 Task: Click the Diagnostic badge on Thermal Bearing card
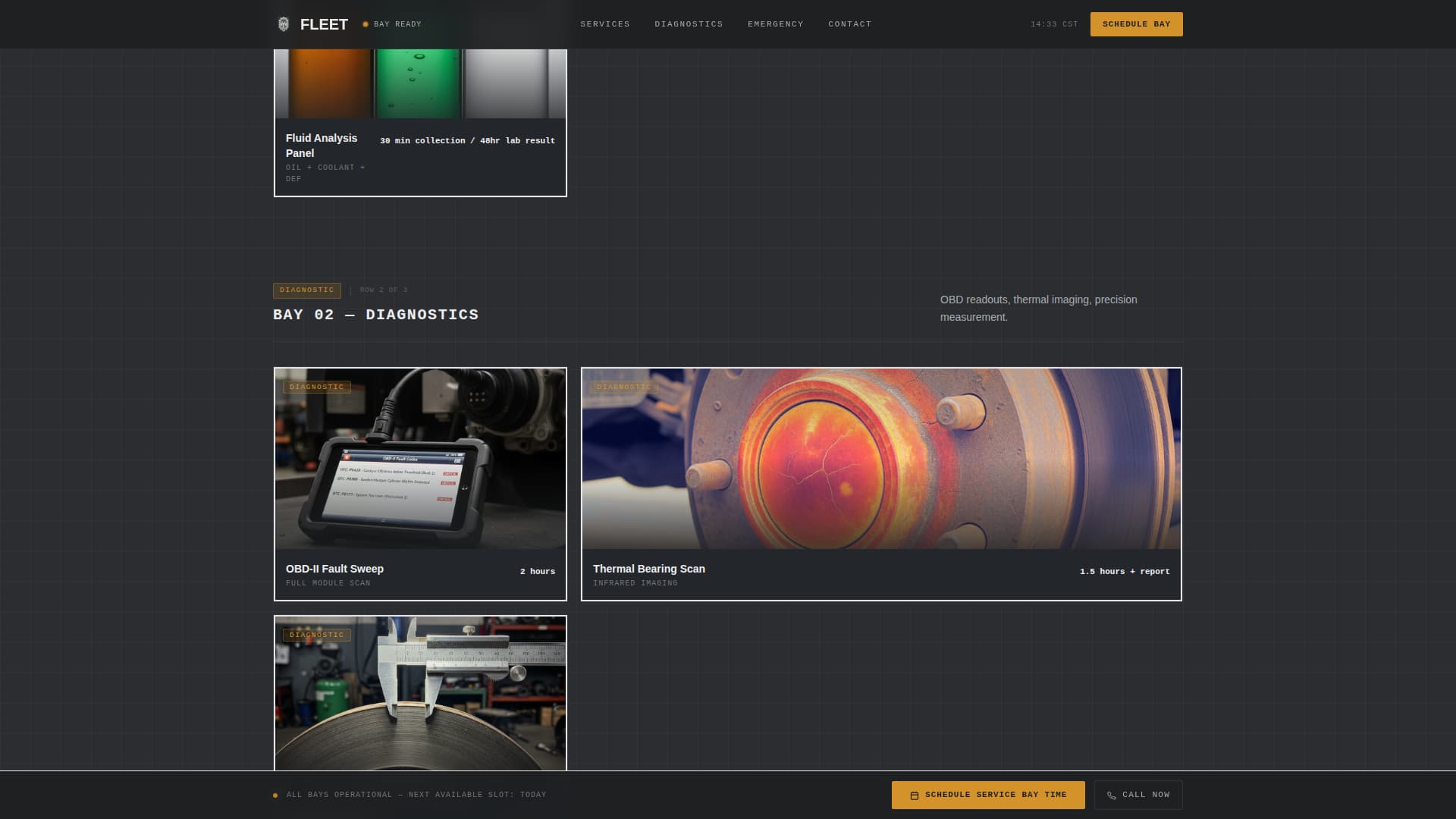pyautogui.click(x=624, y=387)
